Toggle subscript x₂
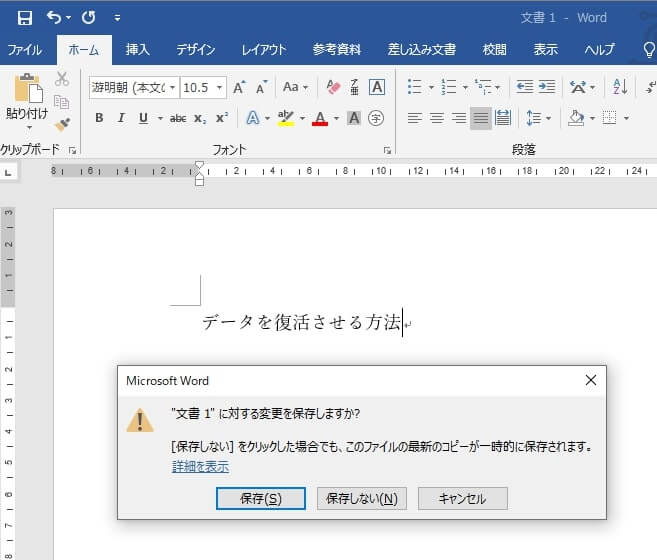657x560 pixels. (200, 119)
